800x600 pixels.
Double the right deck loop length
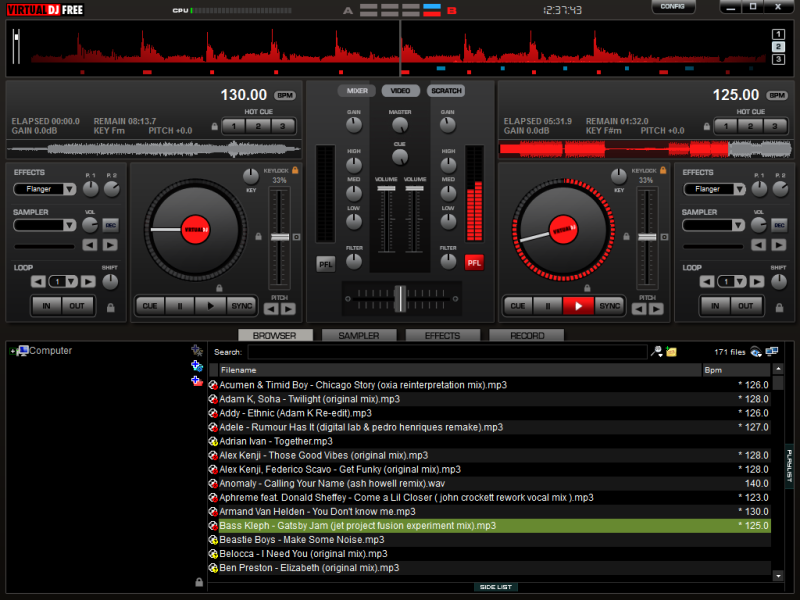(757, 282)
